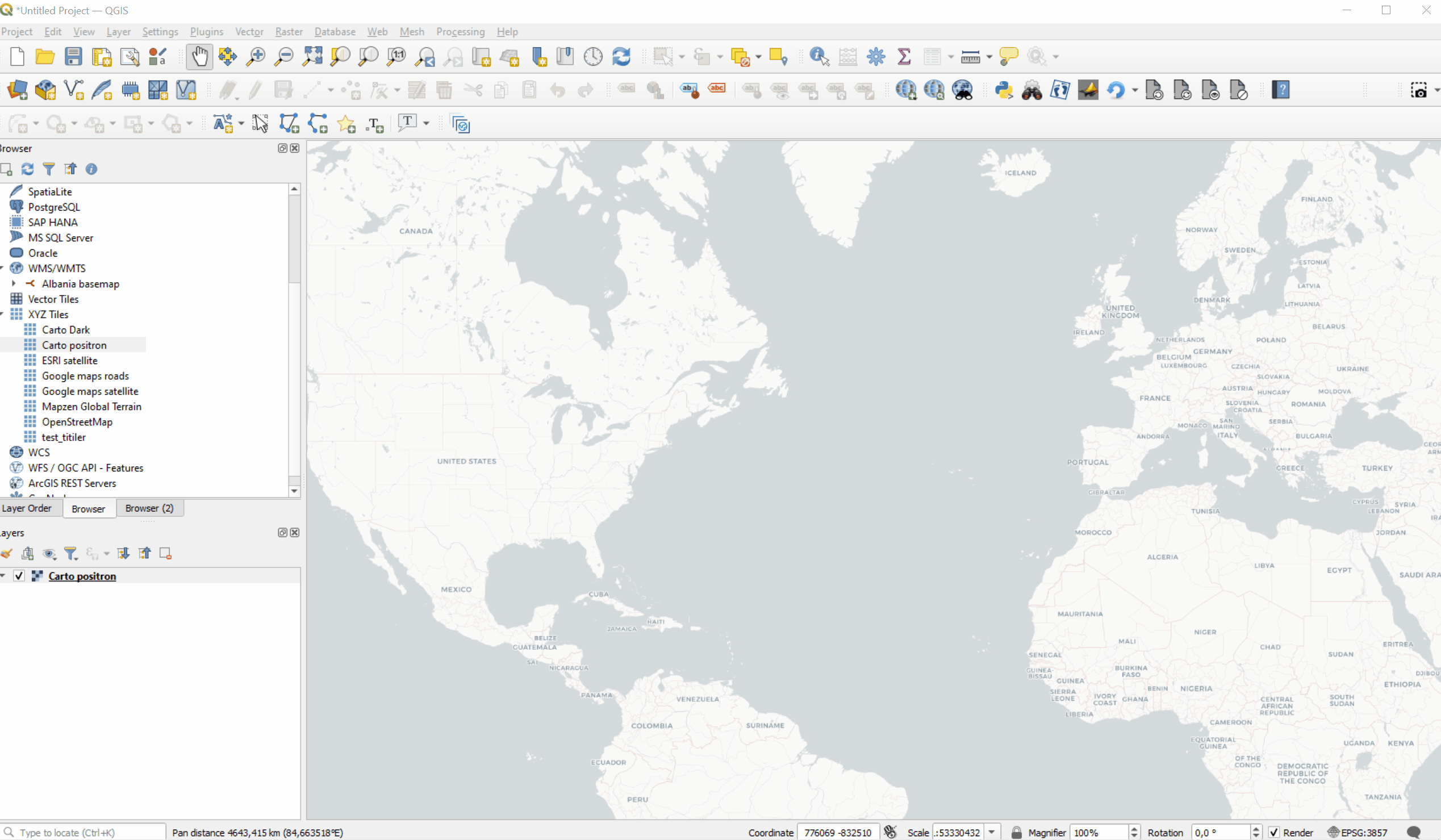
Task: Click the Zoom In magnifier tool
Action: pyautogui.click(x=256, y=57)
